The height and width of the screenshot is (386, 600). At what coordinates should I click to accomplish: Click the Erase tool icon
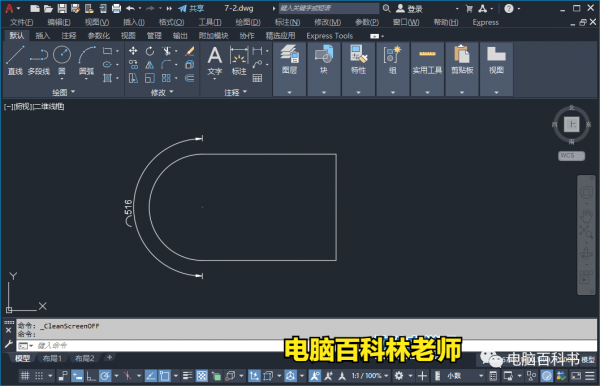190,51
